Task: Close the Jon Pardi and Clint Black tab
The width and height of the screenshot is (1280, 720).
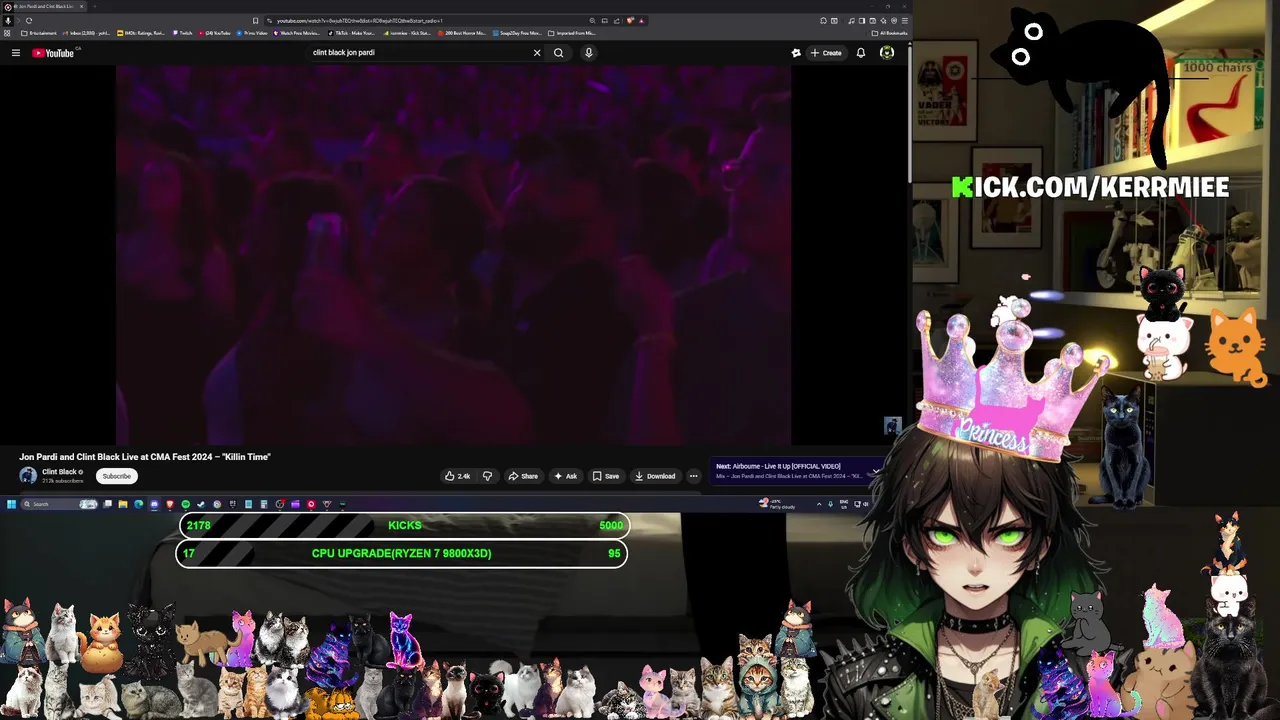Action: tap(82, 6)
